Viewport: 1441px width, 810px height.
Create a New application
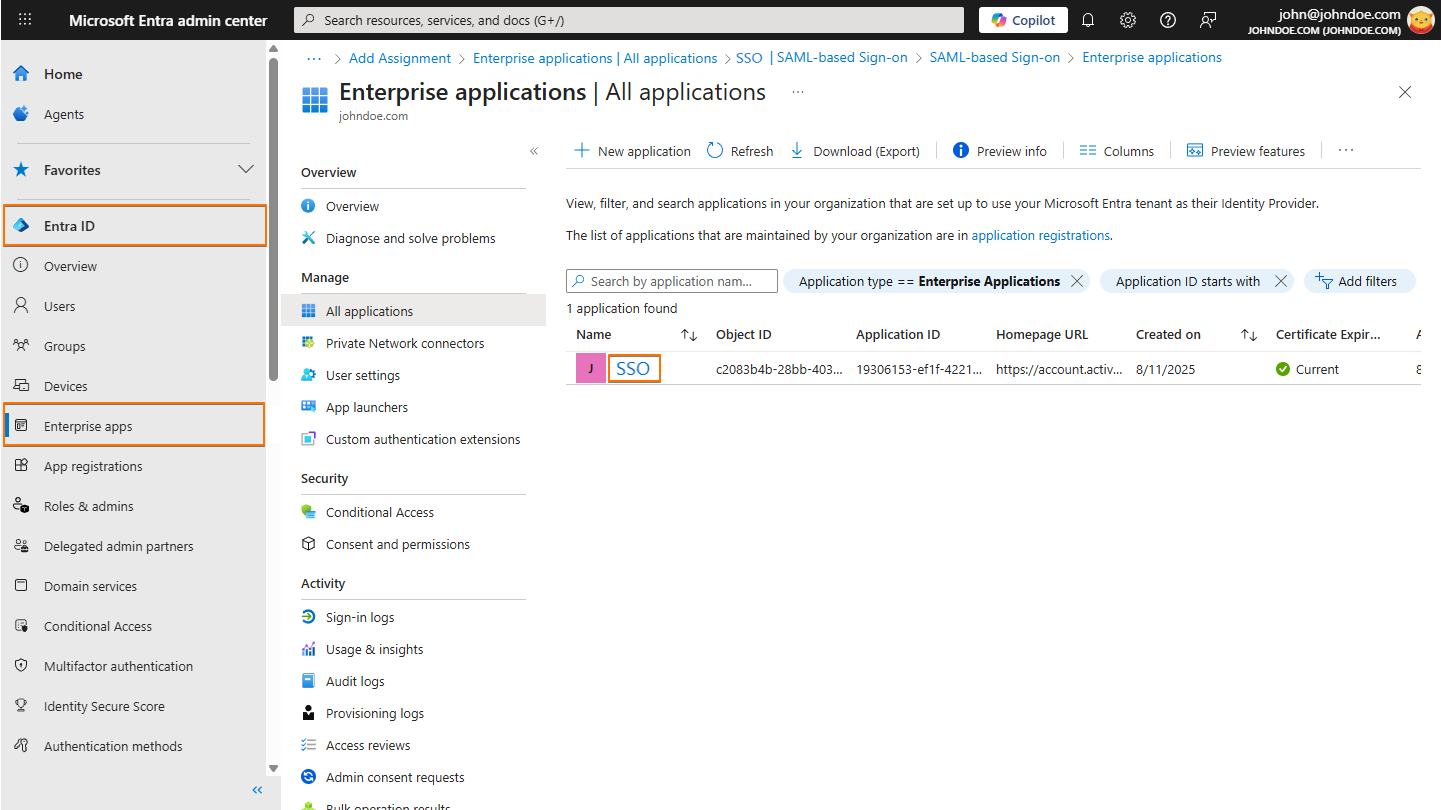tap(631, 150)
